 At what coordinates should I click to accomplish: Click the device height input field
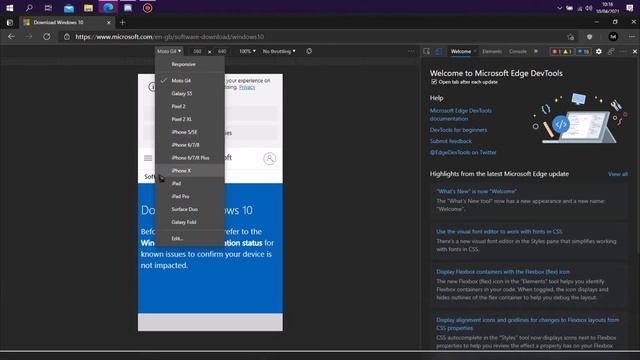click(x=222, y=51)
